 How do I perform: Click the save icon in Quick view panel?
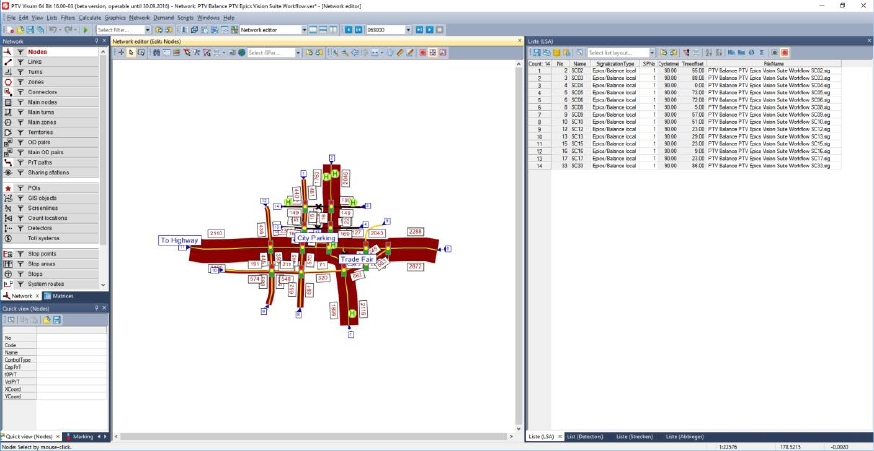(x=57, y=320)
